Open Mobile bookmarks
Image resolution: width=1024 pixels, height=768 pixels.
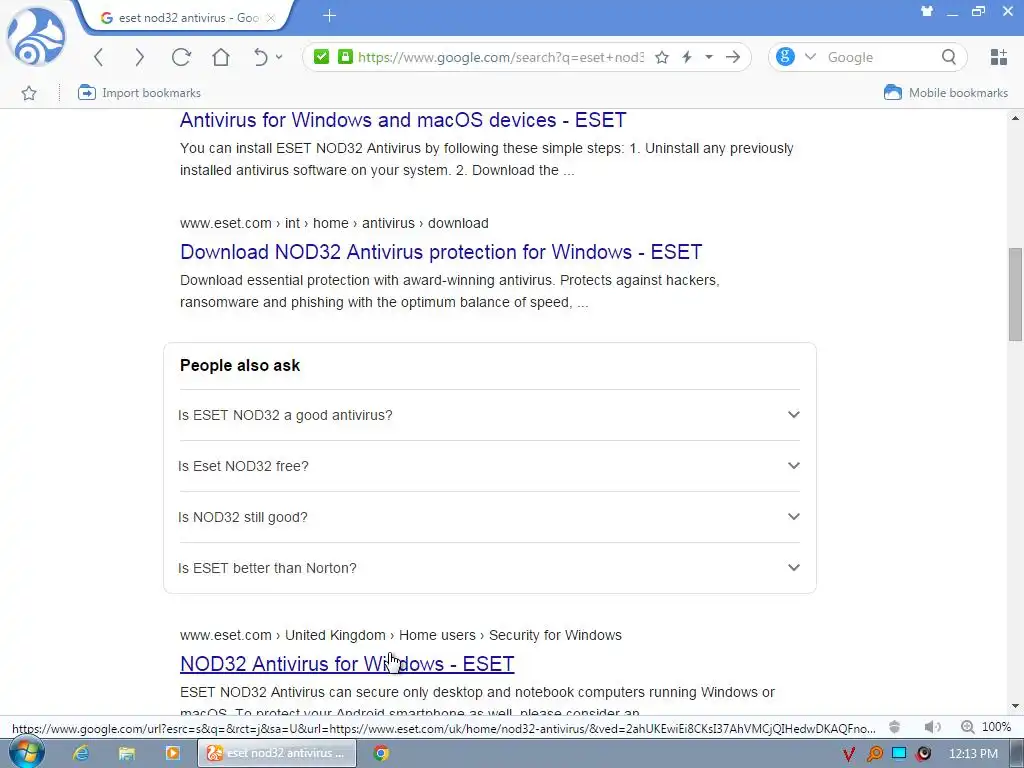pos(946,93)
